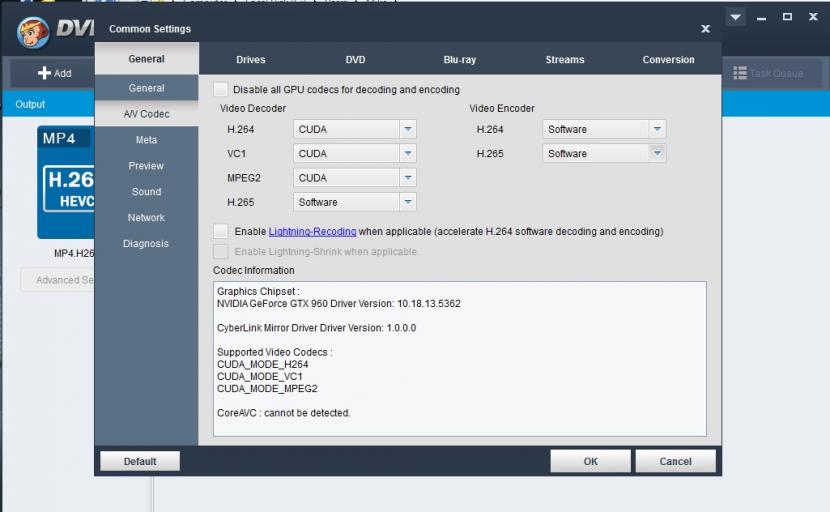Click the CoreAVC cannot be detected line
This screenshot has width=830, height=512.
(284, 413)
